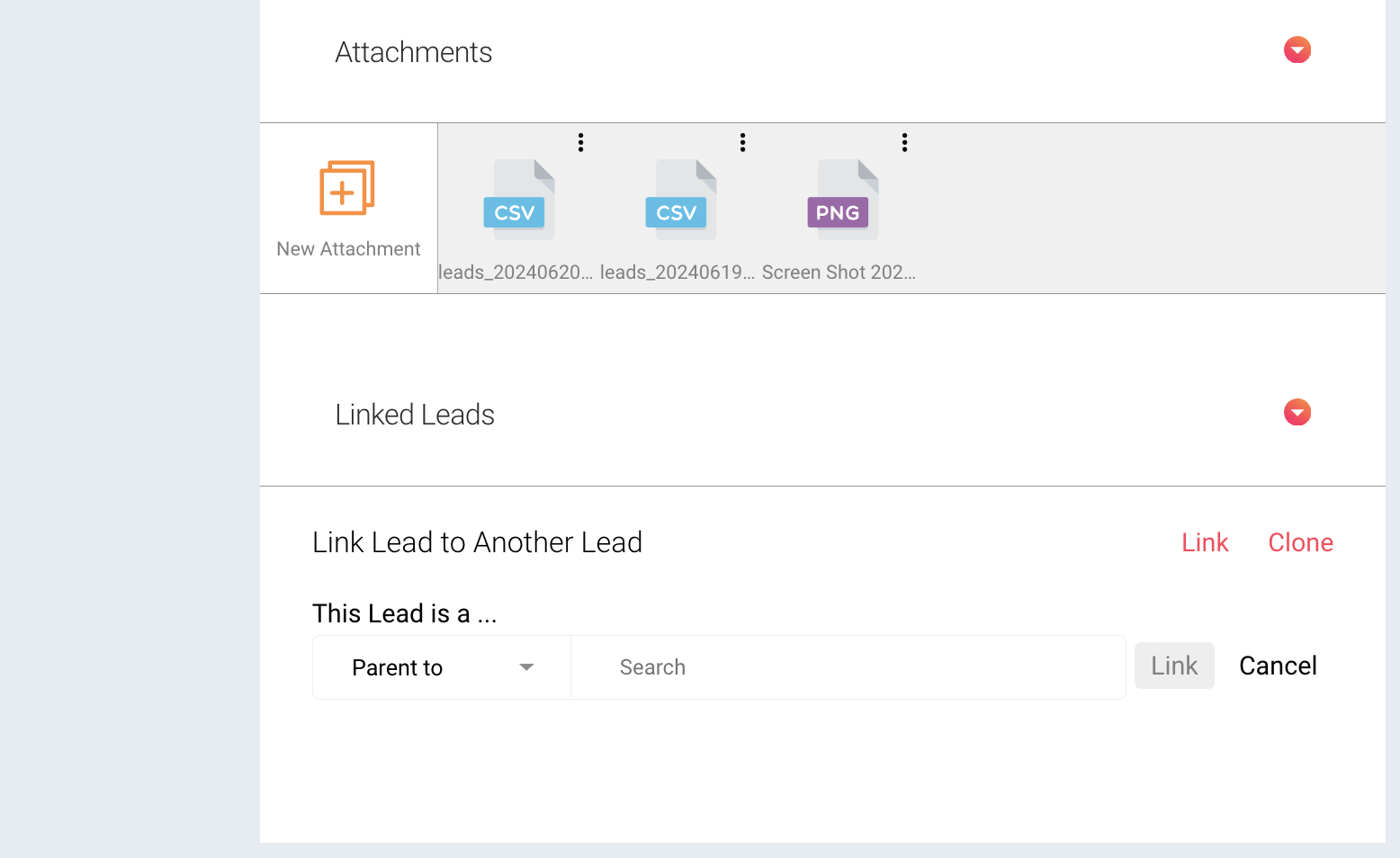Open the Screen Shot PNG file icon
1400x858 pixels.
(841, 198)
